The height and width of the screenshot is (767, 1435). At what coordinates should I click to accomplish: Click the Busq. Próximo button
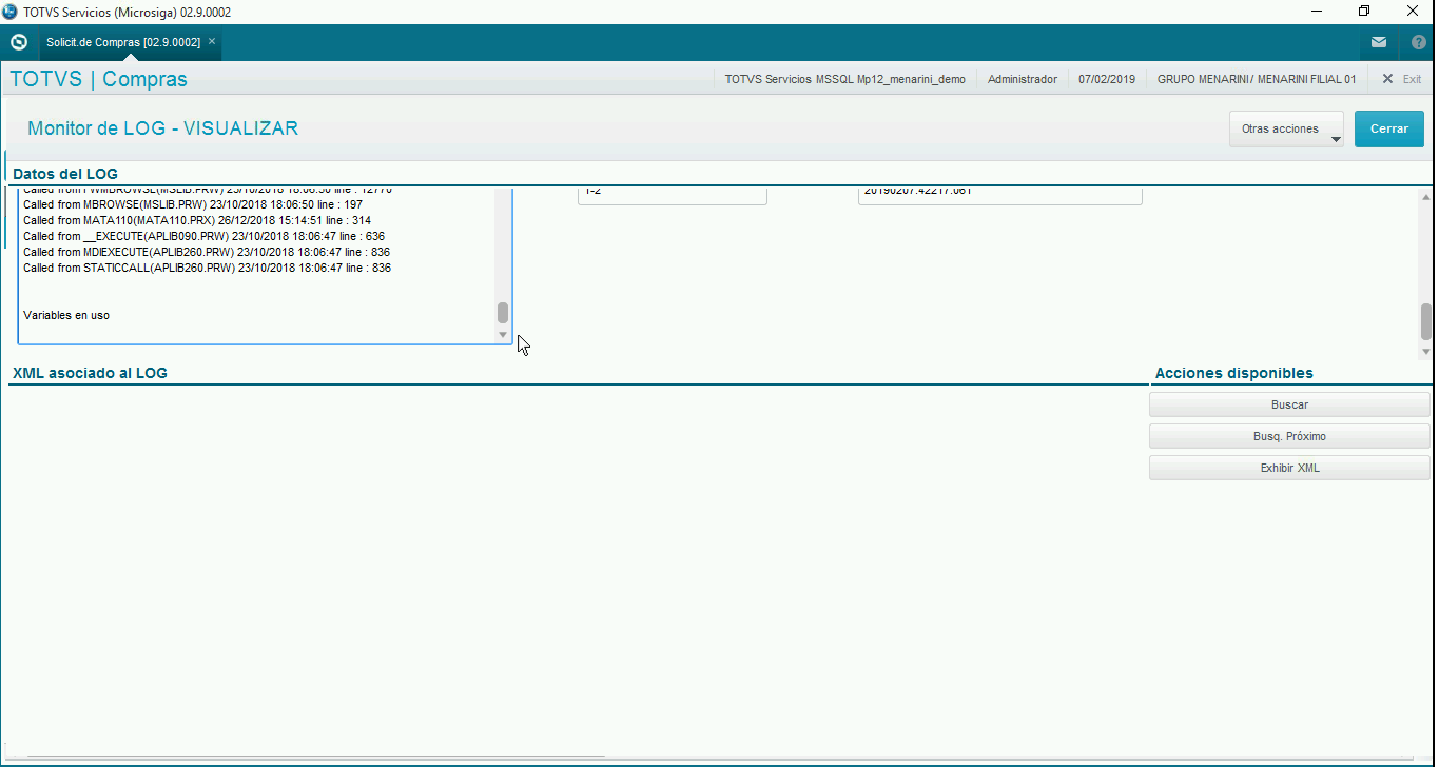coord(1289,437)
